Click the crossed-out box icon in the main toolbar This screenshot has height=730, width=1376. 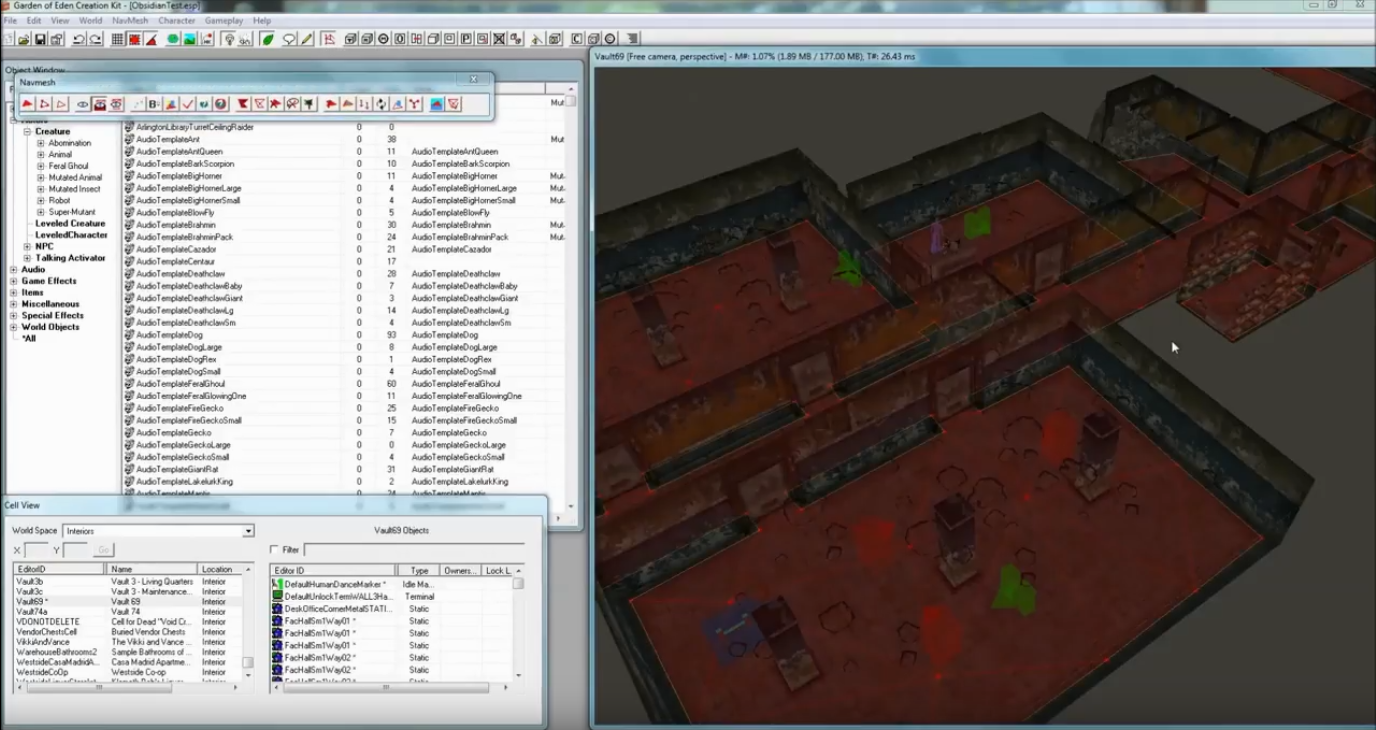tap(499, 40)
